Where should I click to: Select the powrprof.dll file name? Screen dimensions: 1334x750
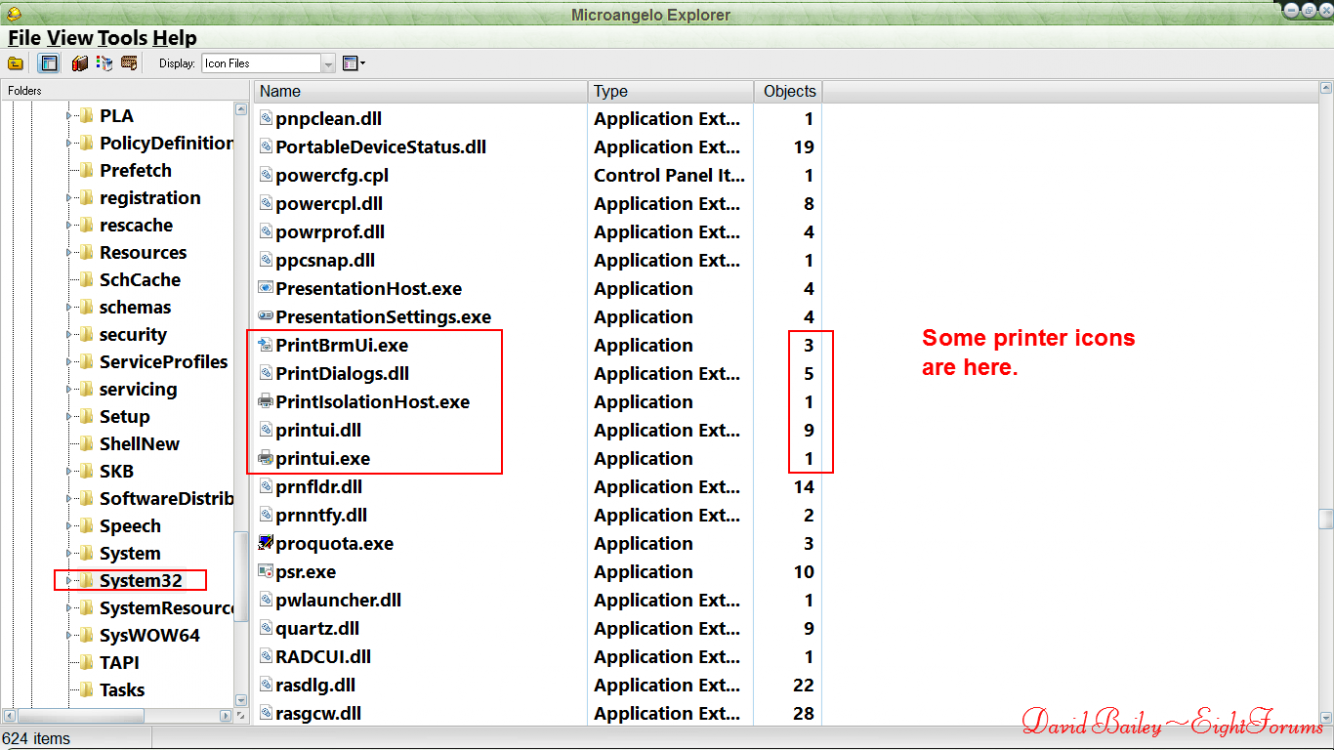(x=330, y=232)
